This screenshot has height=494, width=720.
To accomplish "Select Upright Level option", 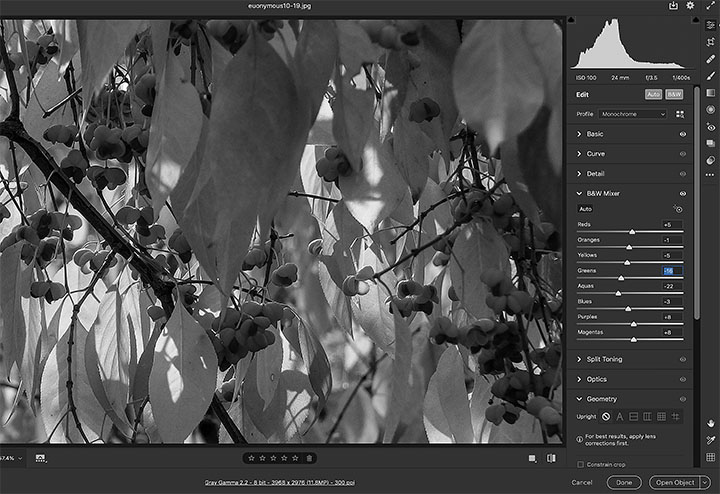I will [x=634, y=417].
